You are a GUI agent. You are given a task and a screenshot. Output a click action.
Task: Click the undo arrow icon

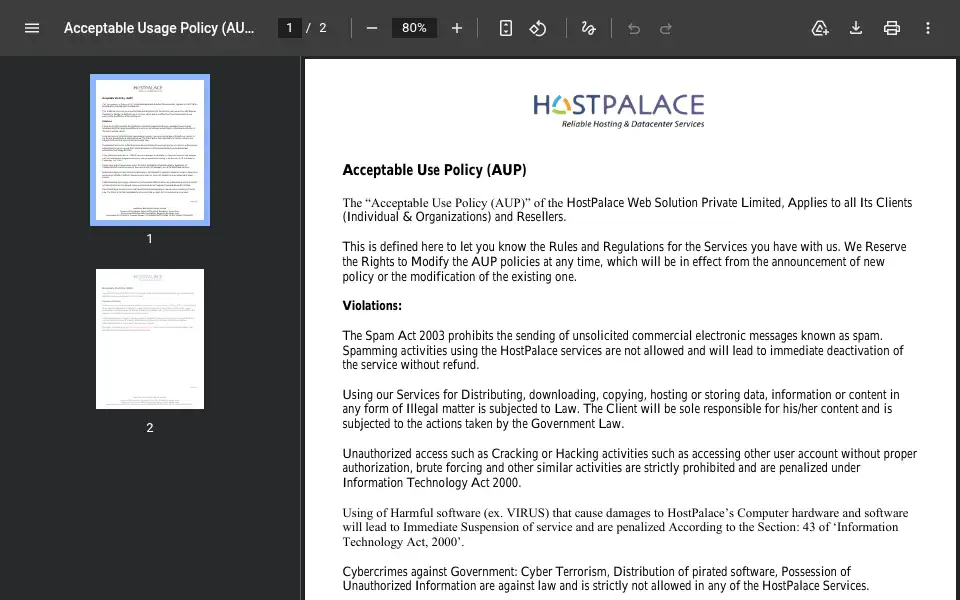click(634, 28)
